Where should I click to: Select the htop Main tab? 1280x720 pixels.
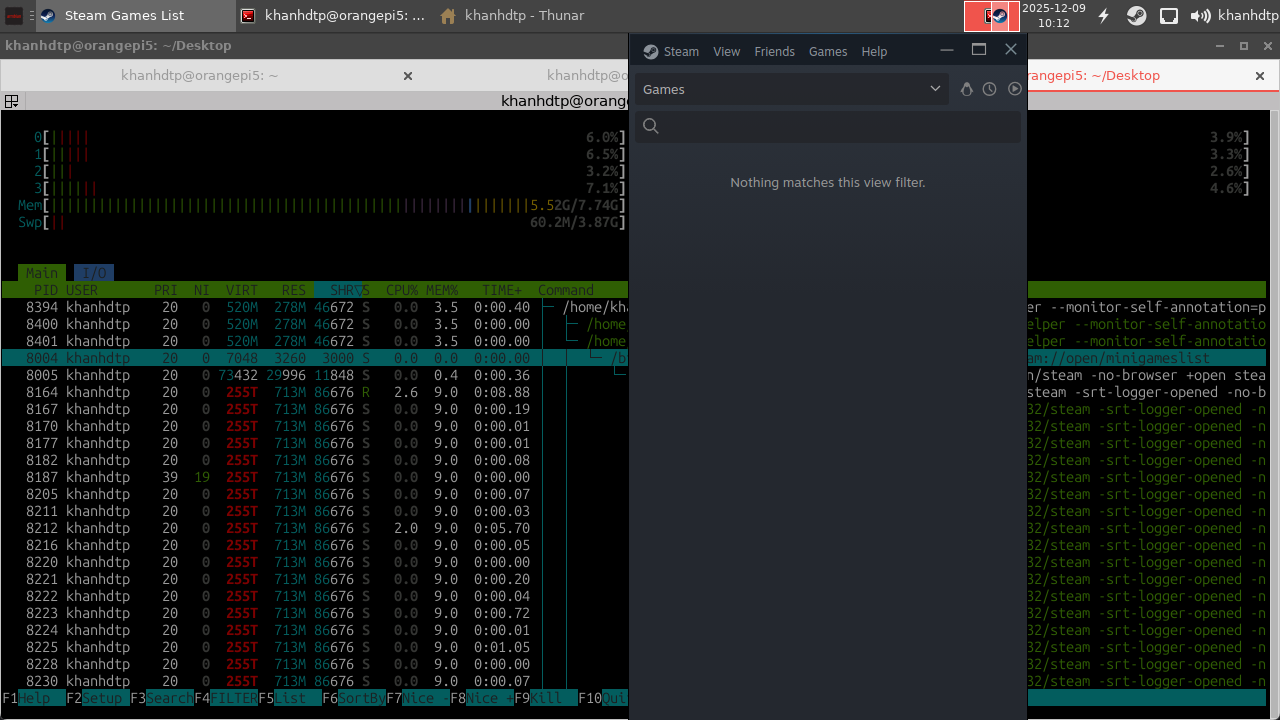click(42, 273)
